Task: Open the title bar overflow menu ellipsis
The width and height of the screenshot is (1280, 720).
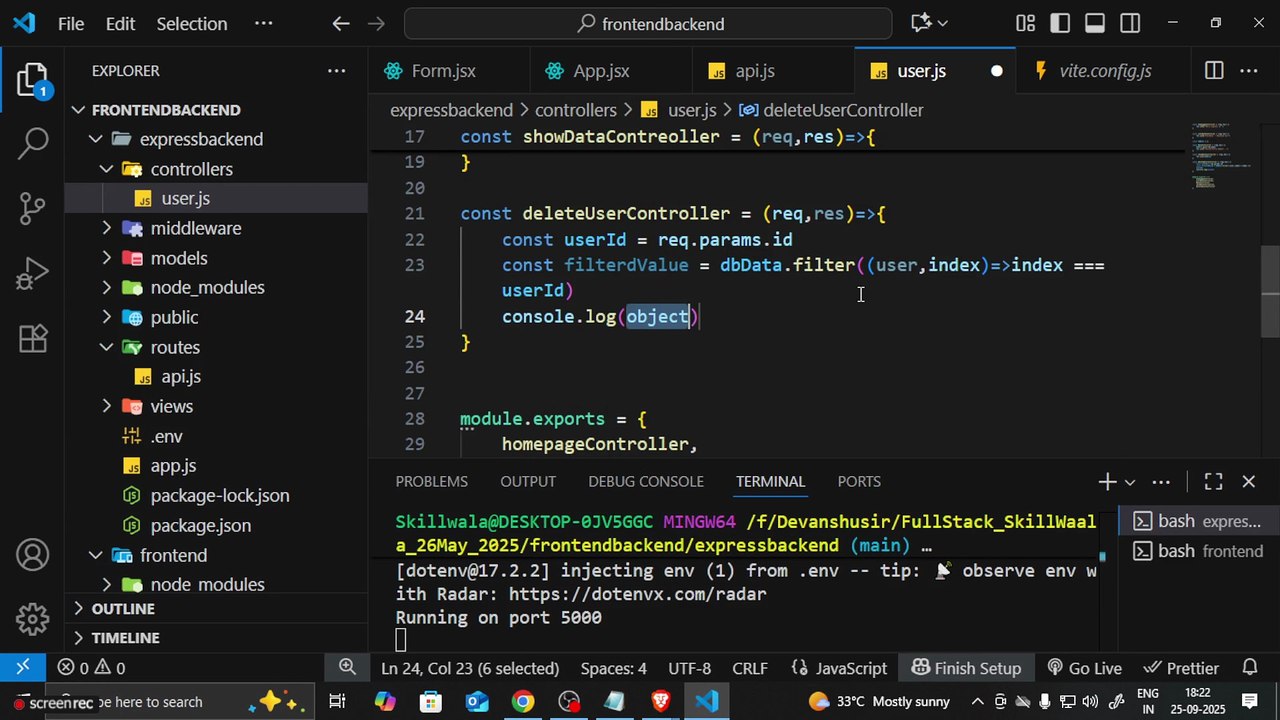Action: click(263, 23)
